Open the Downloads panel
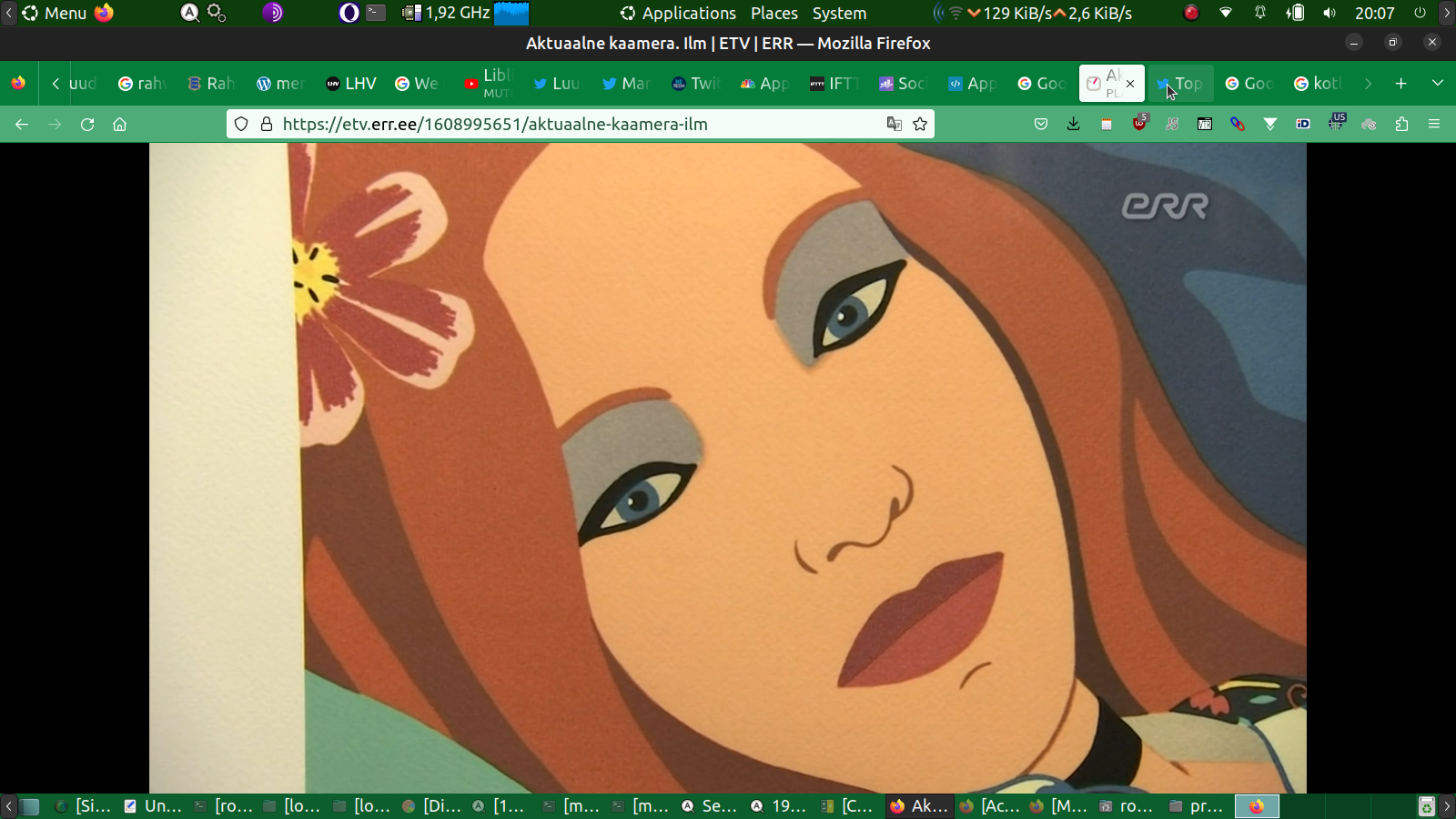The image size is (1456, 819). [x=1074, y=125]
